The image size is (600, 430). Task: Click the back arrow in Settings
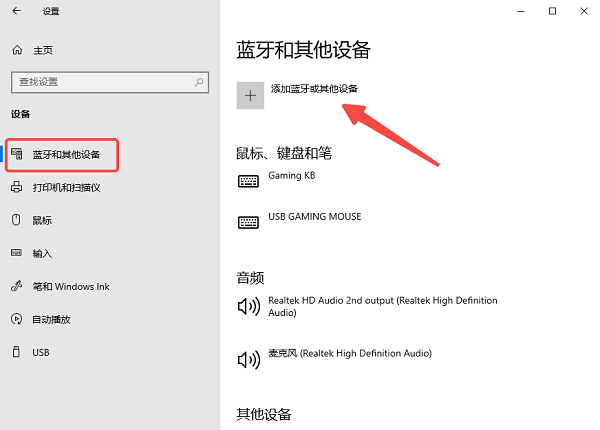point(16,11)
